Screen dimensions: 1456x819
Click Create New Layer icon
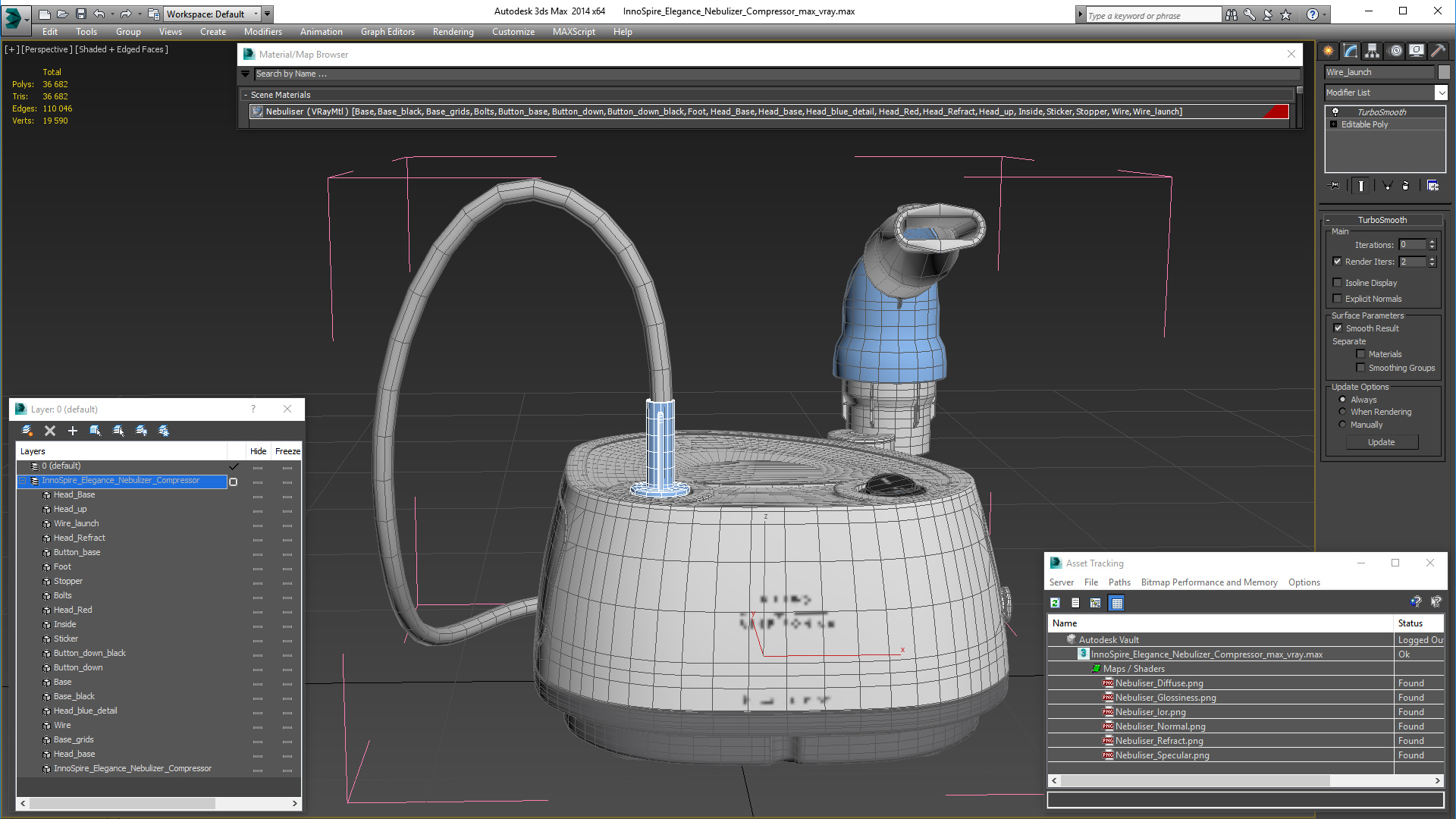27,431
